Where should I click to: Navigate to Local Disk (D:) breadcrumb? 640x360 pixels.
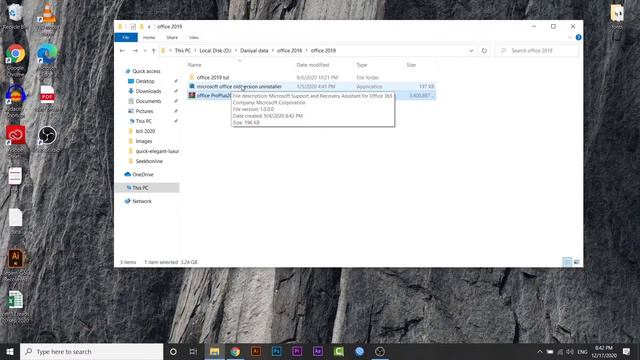pos(215,51)
